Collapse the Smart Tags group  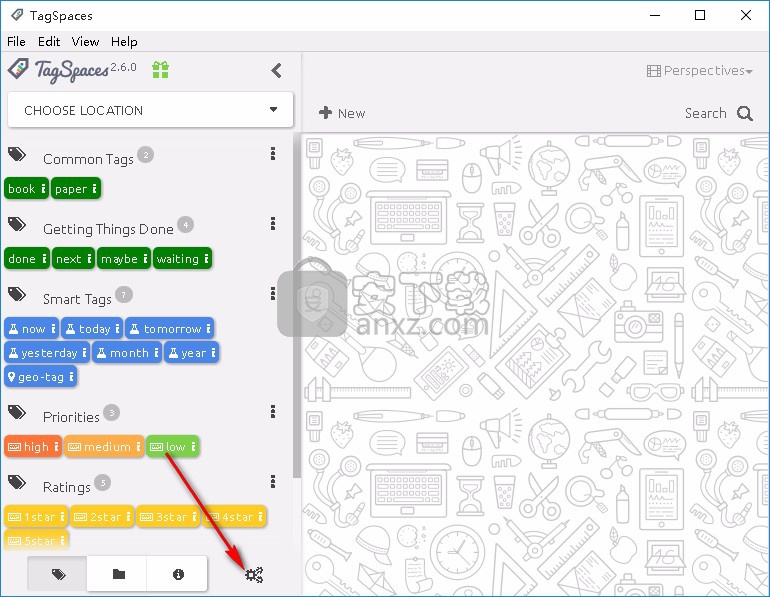tap(17, 295)
